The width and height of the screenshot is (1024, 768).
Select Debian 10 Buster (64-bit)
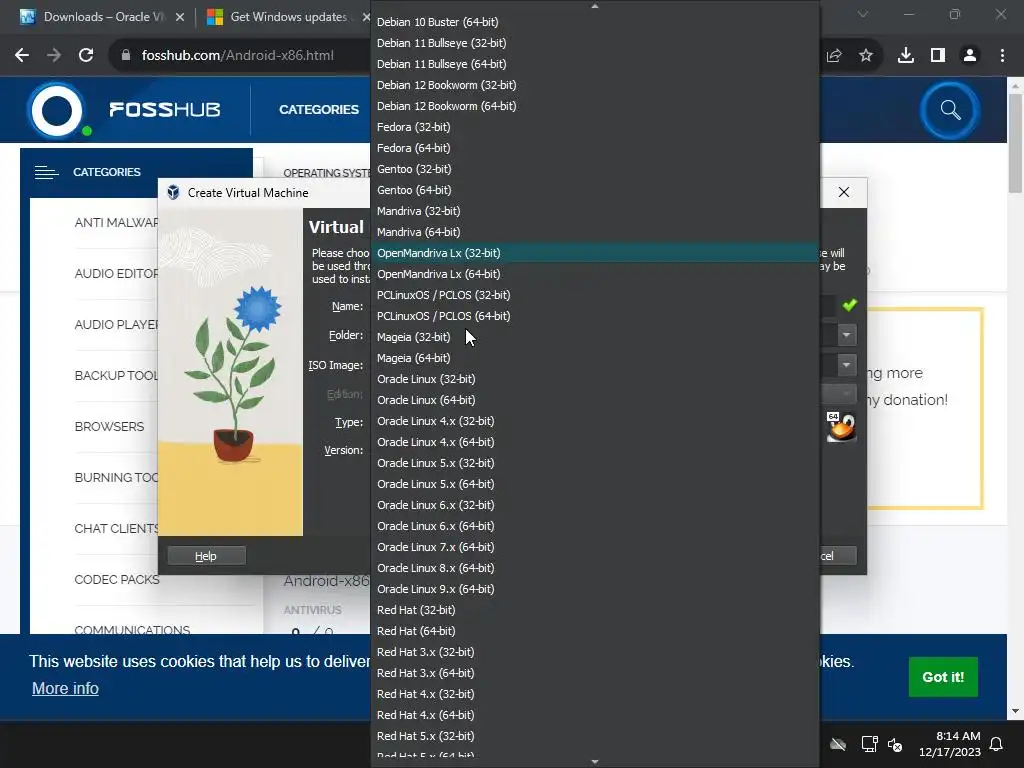pyautogui.click(x=595, y=22)
